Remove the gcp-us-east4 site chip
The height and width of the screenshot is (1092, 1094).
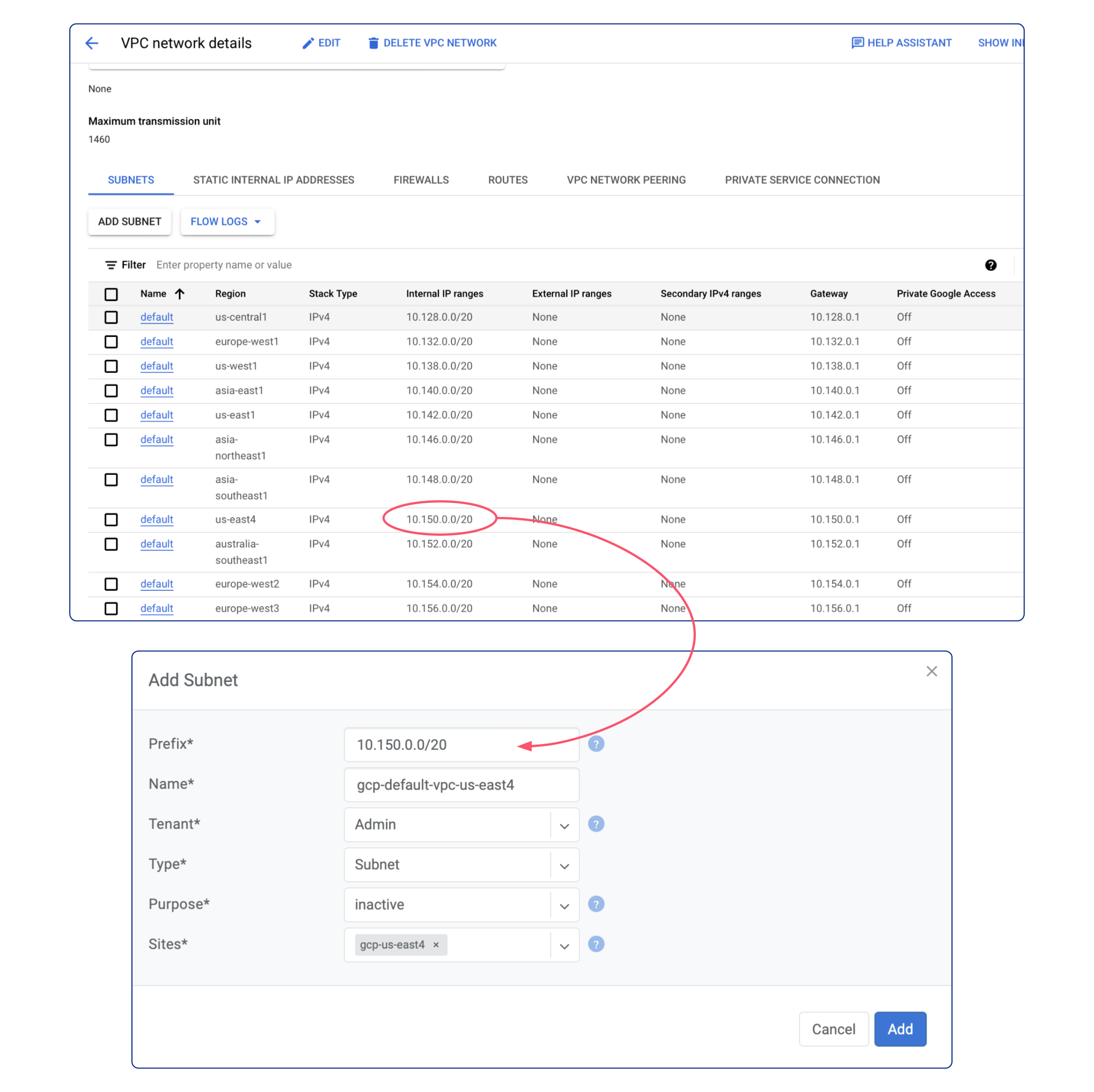click(436, 945)
